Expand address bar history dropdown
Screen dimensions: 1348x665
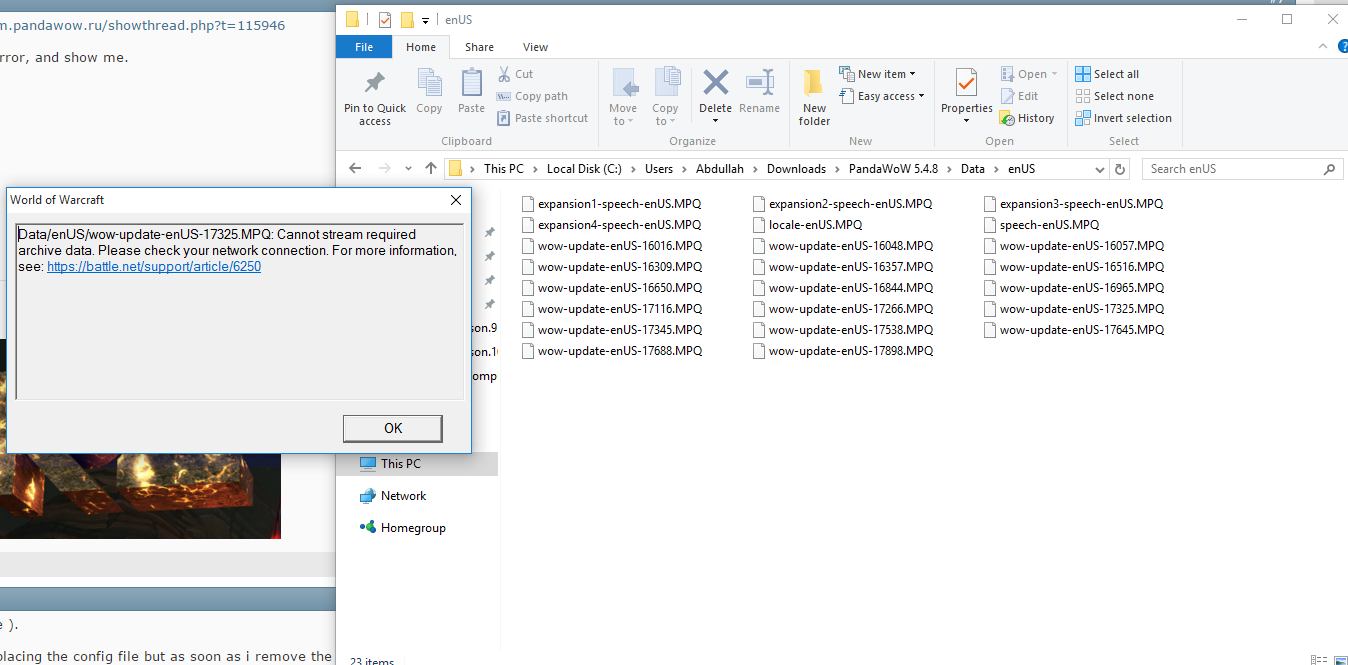coord(1100,169)
